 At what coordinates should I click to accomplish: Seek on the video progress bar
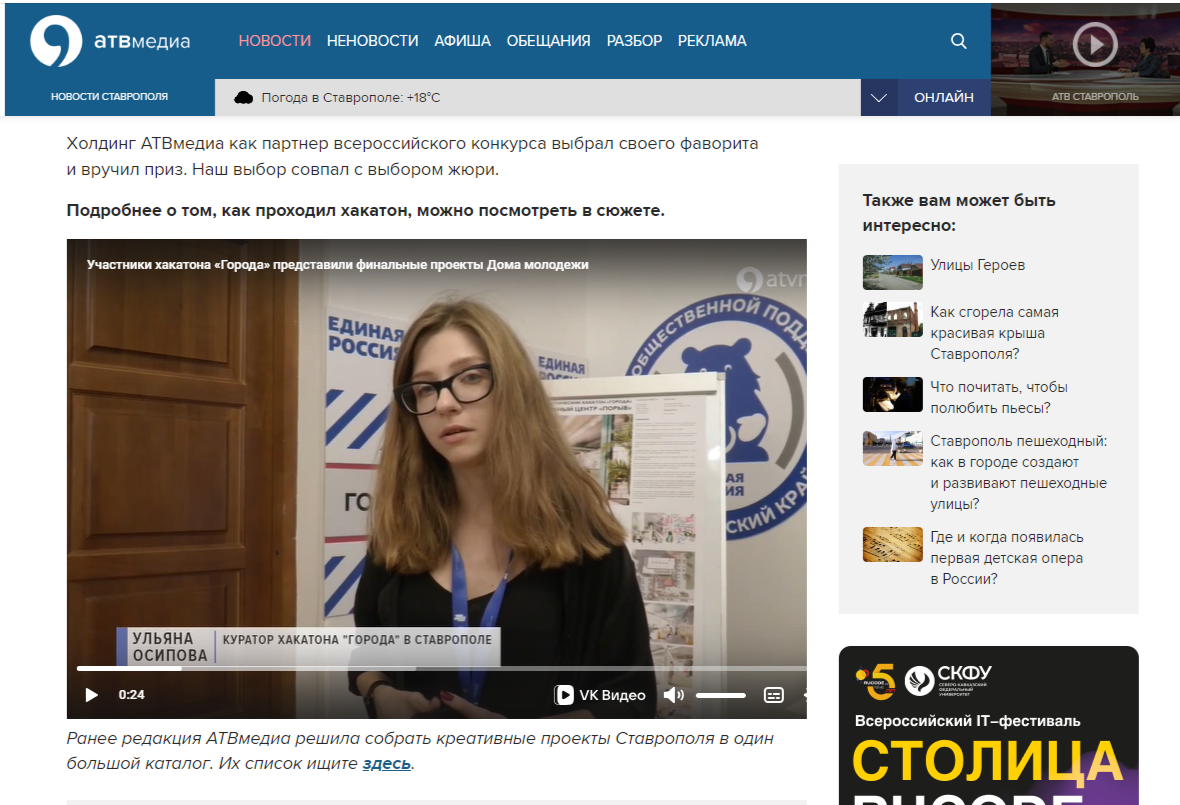coord(441,668)
